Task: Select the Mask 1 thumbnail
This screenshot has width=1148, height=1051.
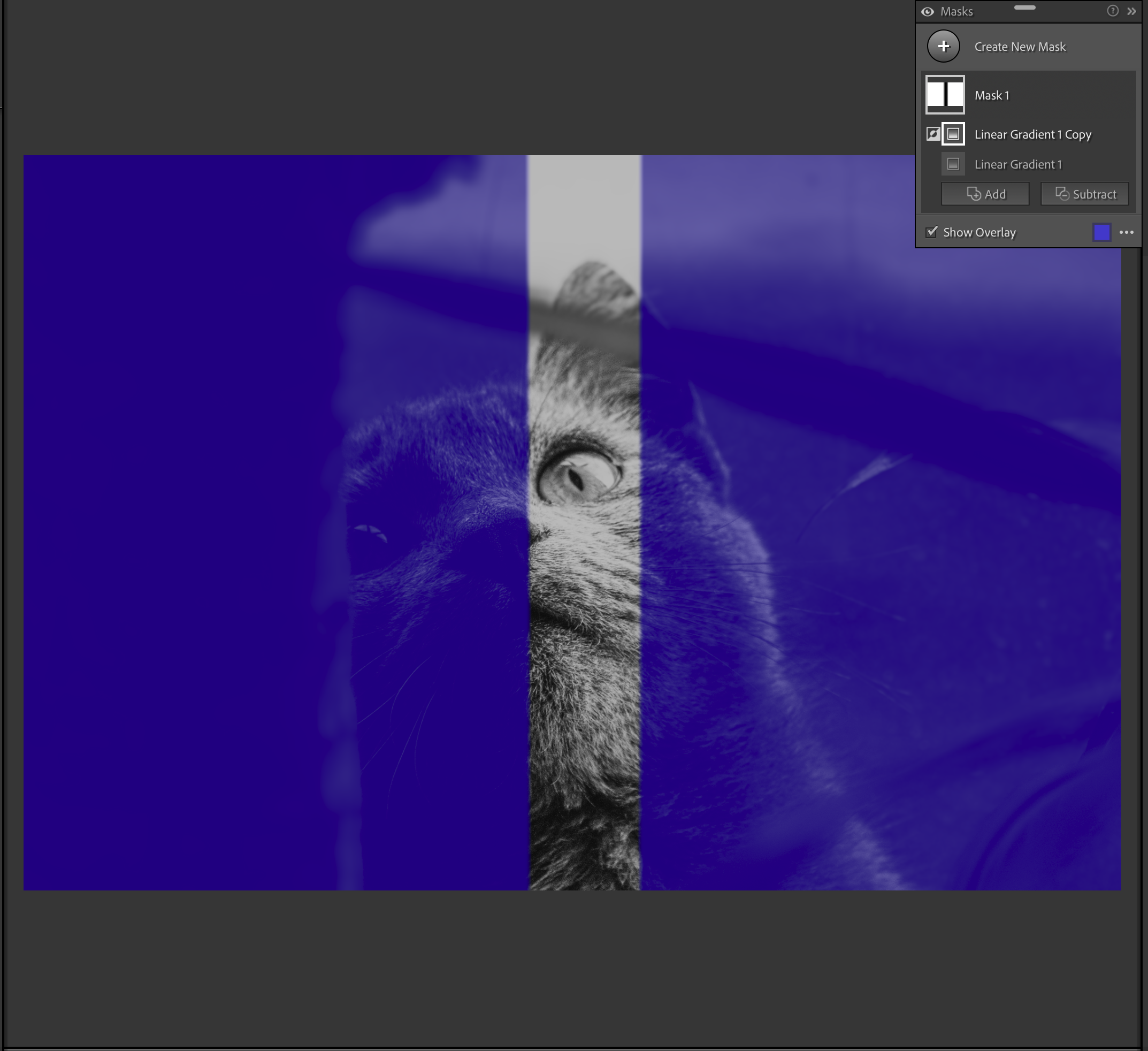Action: (945, 95)
